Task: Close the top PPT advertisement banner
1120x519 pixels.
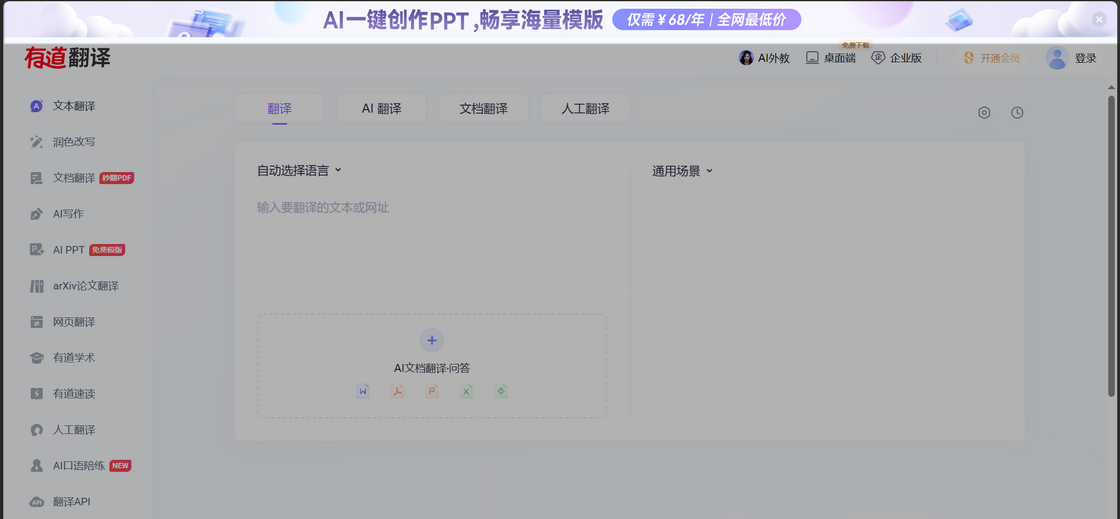Action: pos(1099,19)
